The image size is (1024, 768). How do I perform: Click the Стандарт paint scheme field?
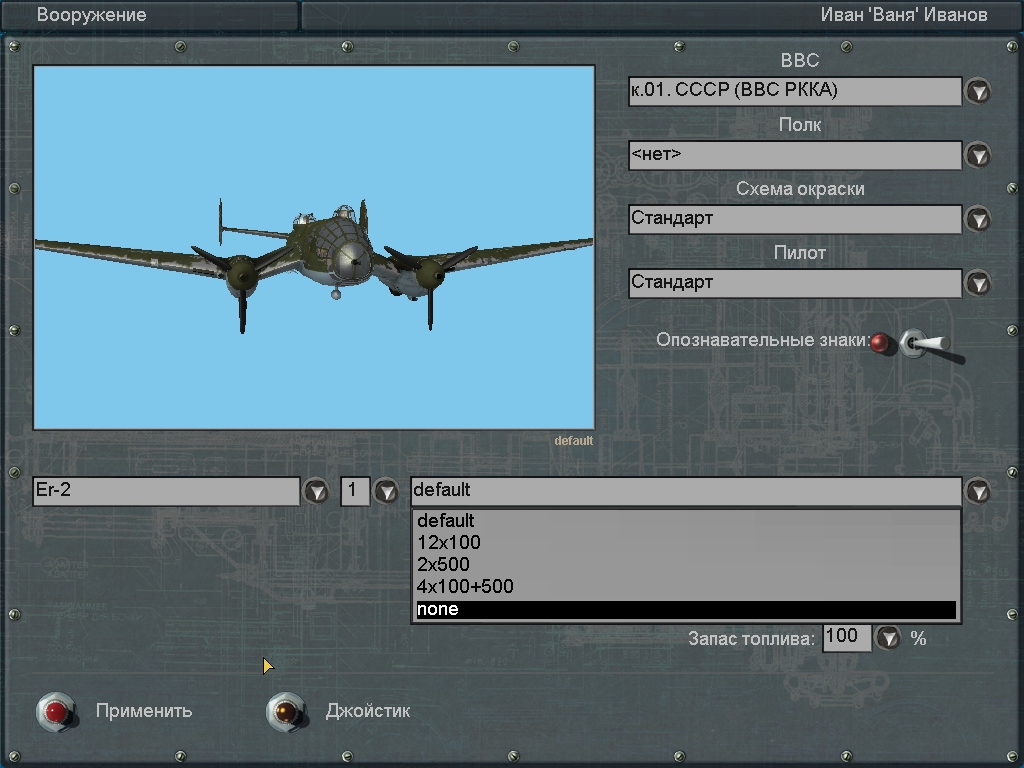click(x=794, y=219)
